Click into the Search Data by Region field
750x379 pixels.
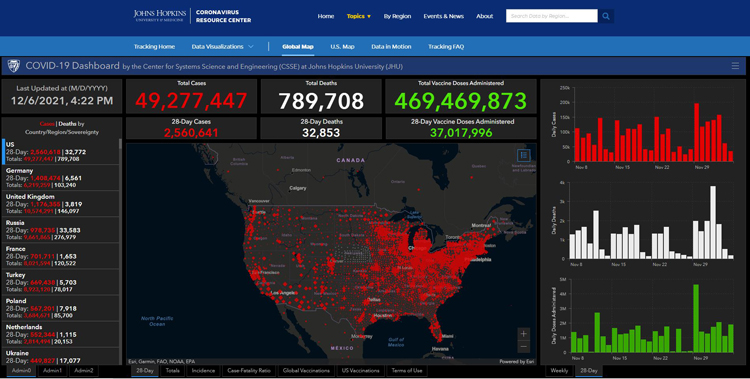(551, 16)
